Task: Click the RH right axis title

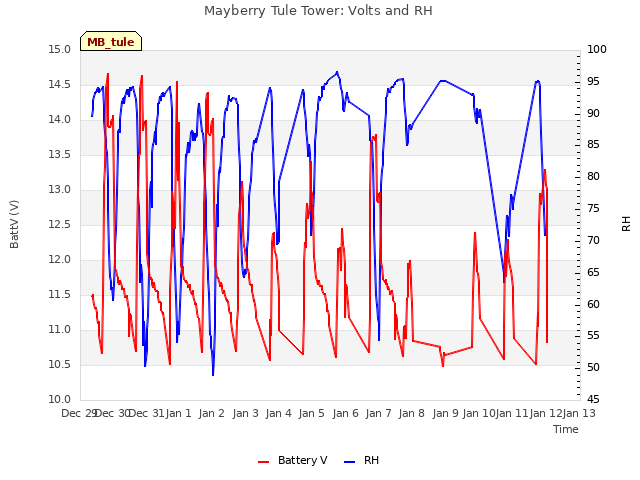Action: (626, 224)
